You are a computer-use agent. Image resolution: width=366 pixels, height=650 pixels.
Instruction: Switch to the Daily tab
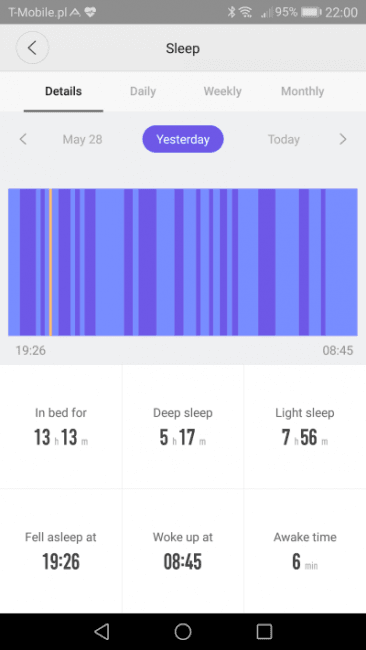coord(143,91)
